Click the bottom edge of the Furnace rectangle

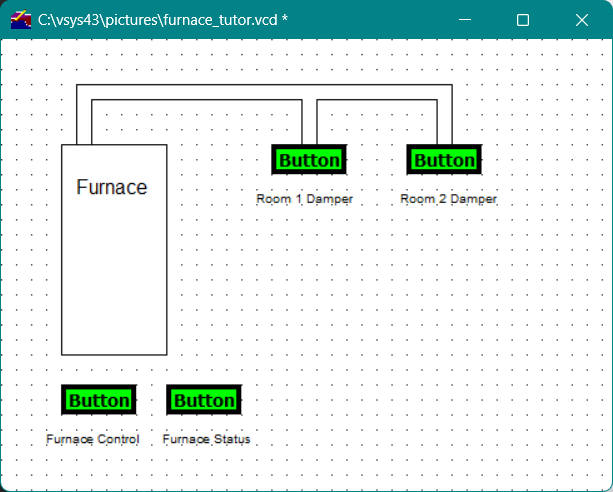114,354
